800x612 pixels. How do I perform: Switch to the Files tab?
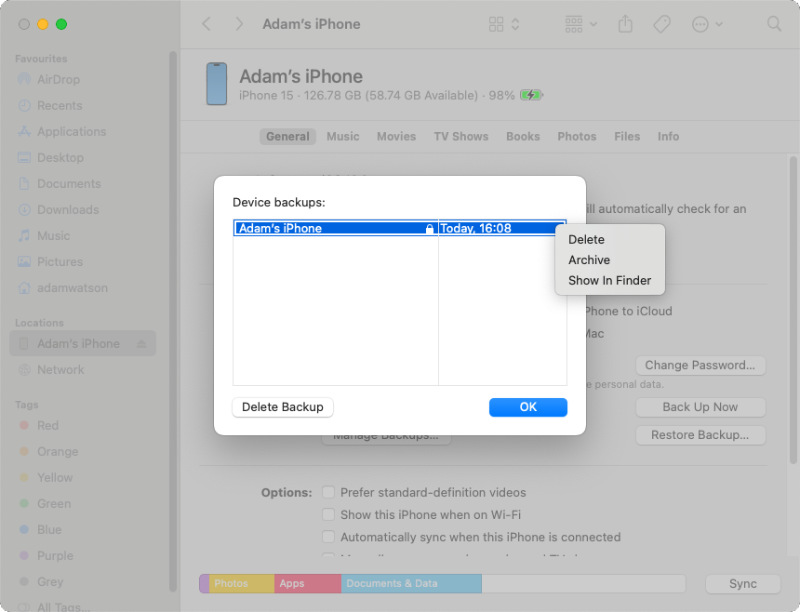tap(627, 136)
